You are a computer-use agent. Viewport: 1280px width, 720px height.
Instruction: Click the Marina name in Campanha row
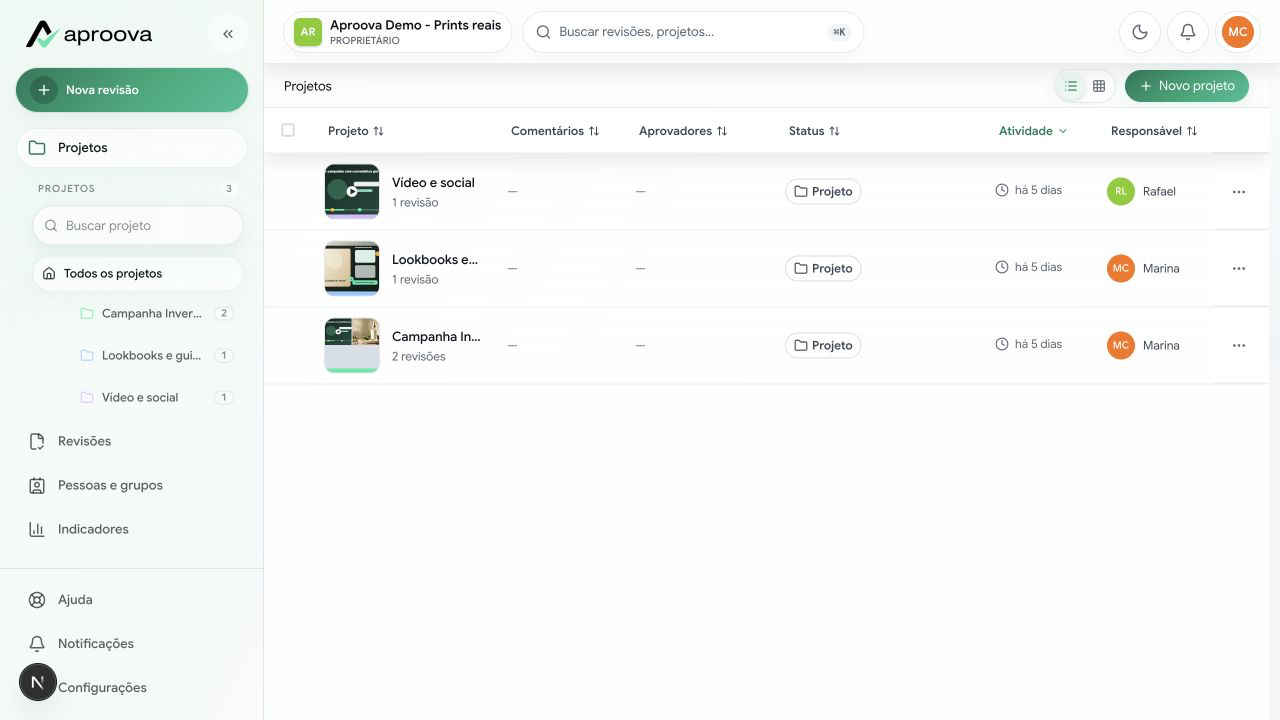(x=1161, y=346)
